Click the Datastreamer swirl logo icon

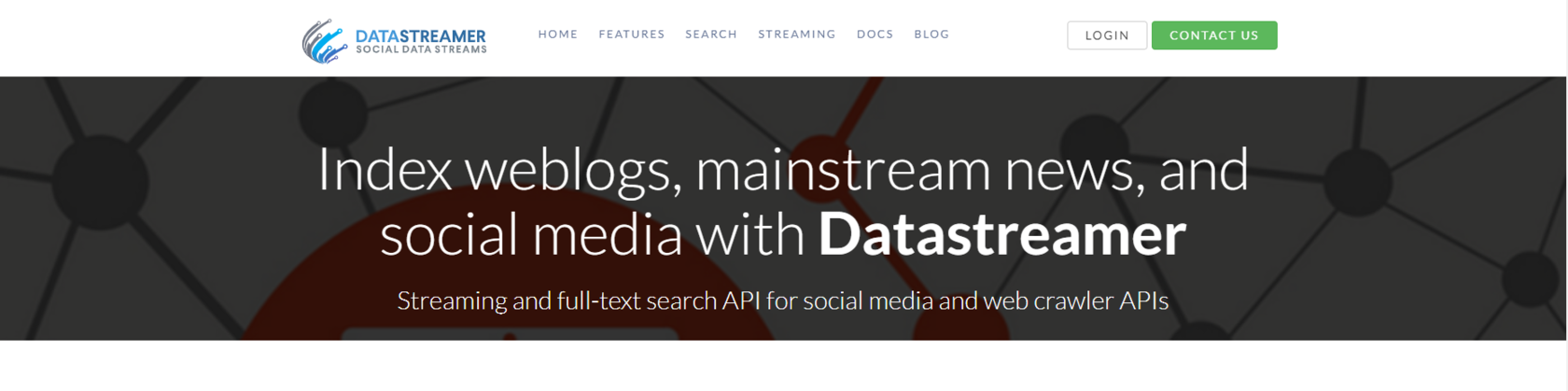pos(323,41)
